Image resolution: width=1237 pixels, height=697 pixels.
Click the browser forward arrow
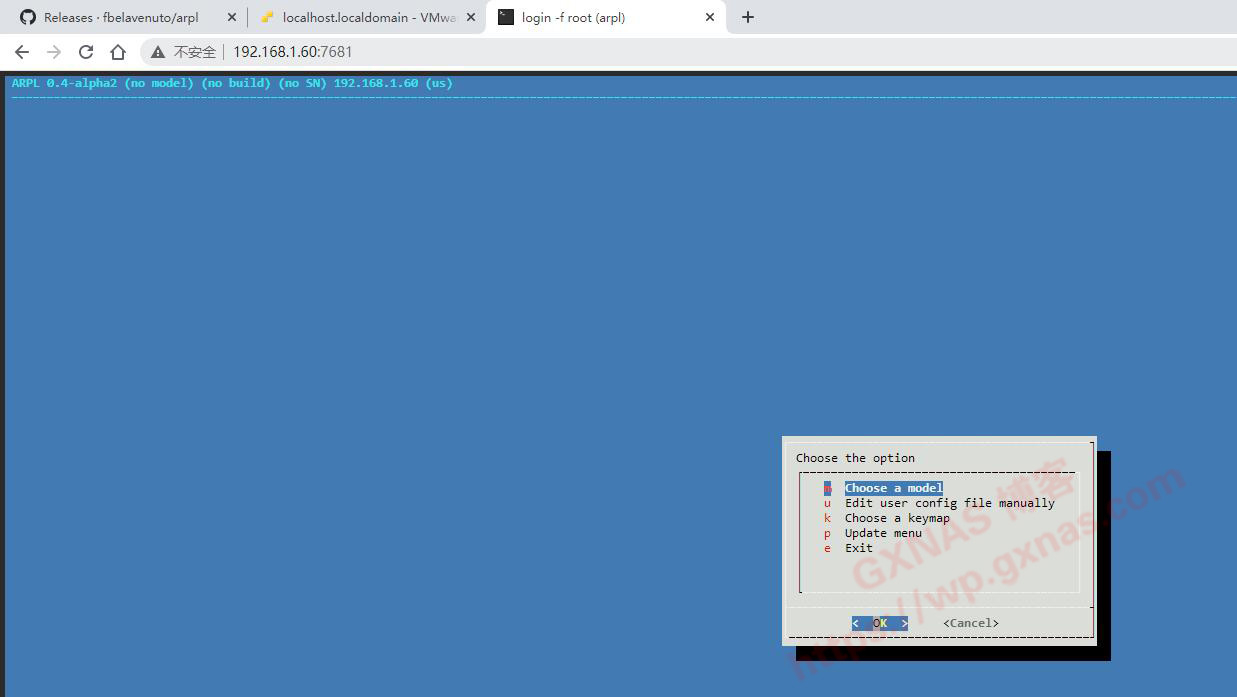(x=54, y=52)
